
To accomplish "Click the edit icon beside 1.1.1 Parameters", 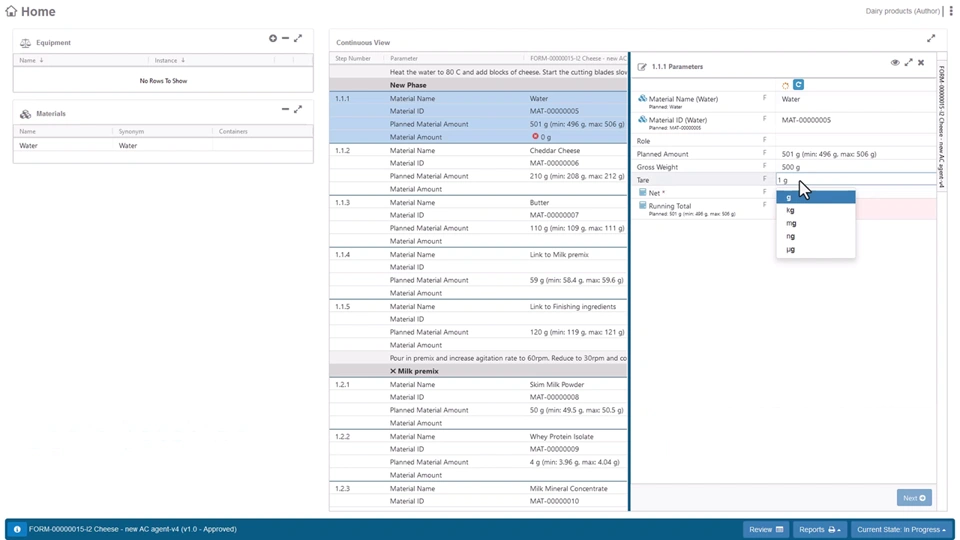I will point(642,67).
